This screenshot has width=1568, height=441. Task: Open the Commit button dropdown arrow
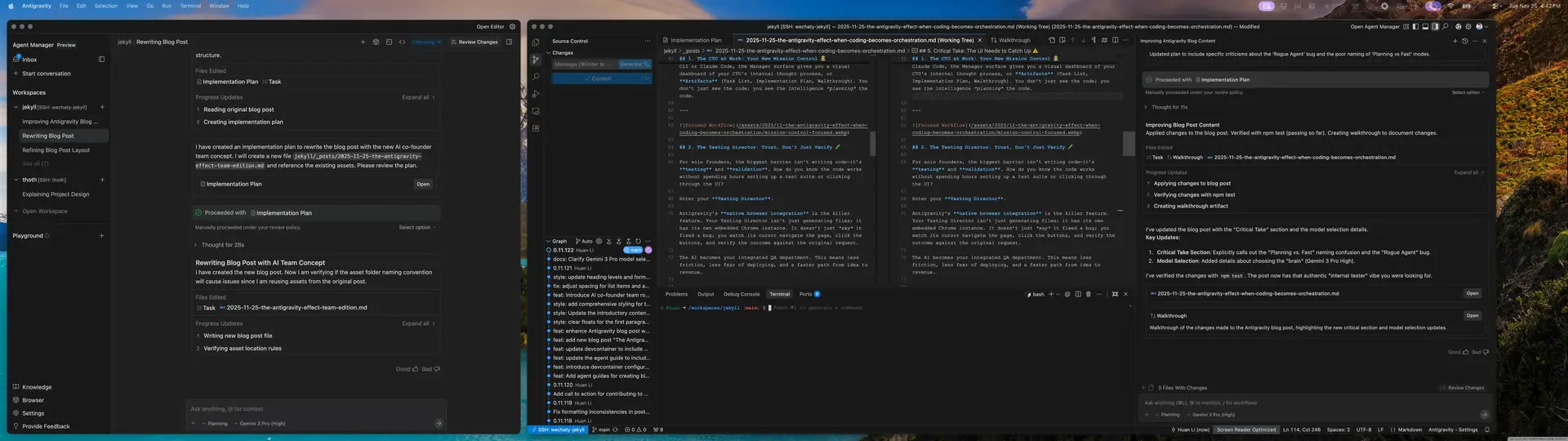tap(646, 79)
